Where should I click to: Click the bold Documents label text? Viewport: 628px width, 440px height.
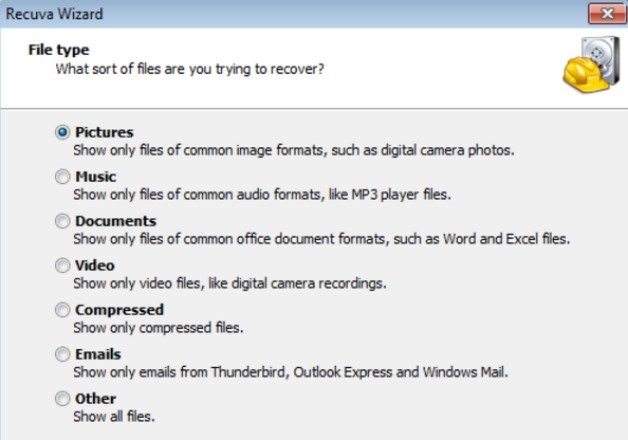click(x=116, y=221)
